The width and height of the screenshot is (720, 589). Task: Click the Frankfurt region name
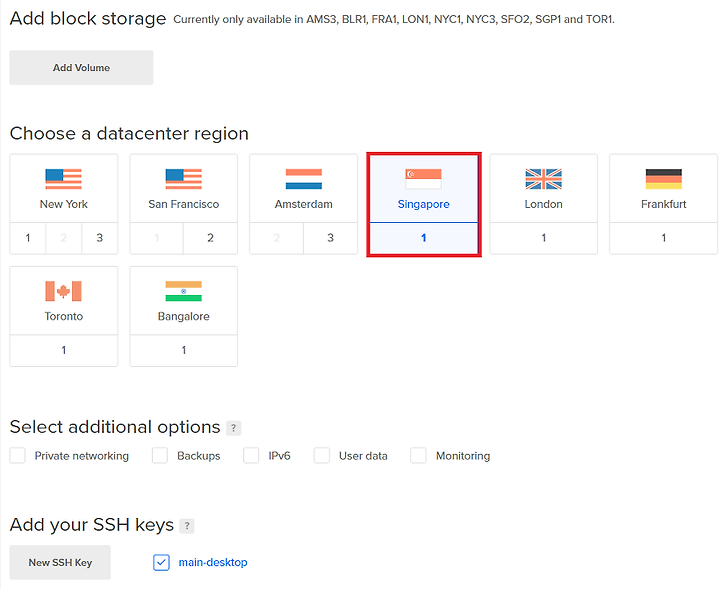click(664, 204)
